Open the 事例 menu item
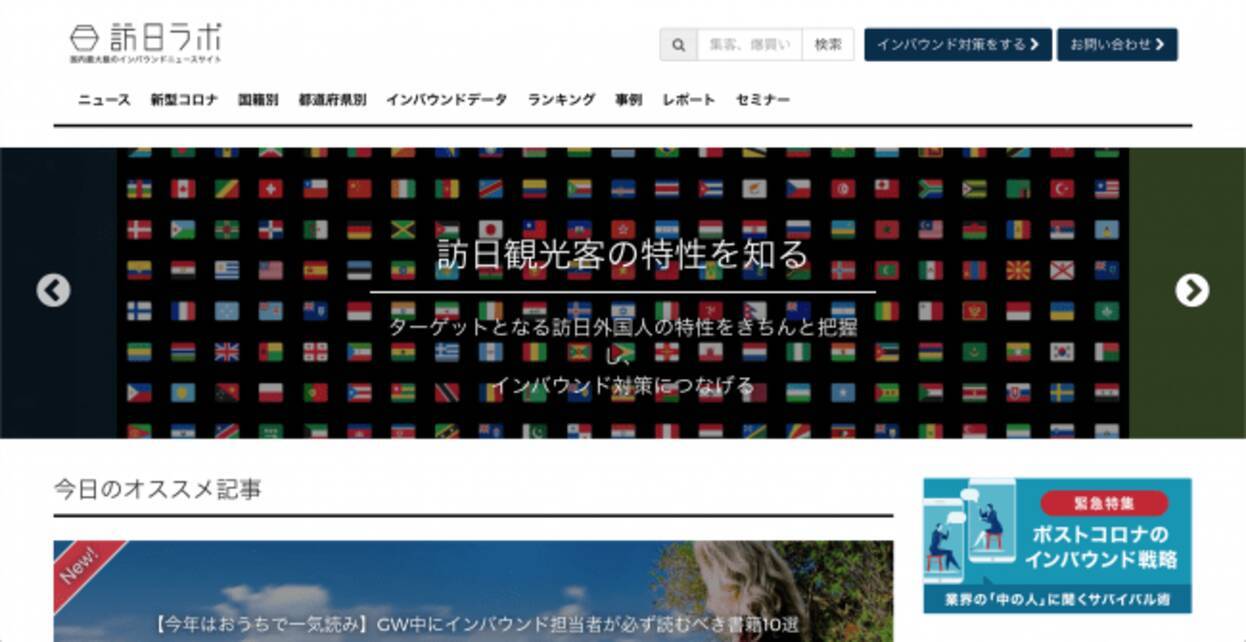 pos(628,100)
